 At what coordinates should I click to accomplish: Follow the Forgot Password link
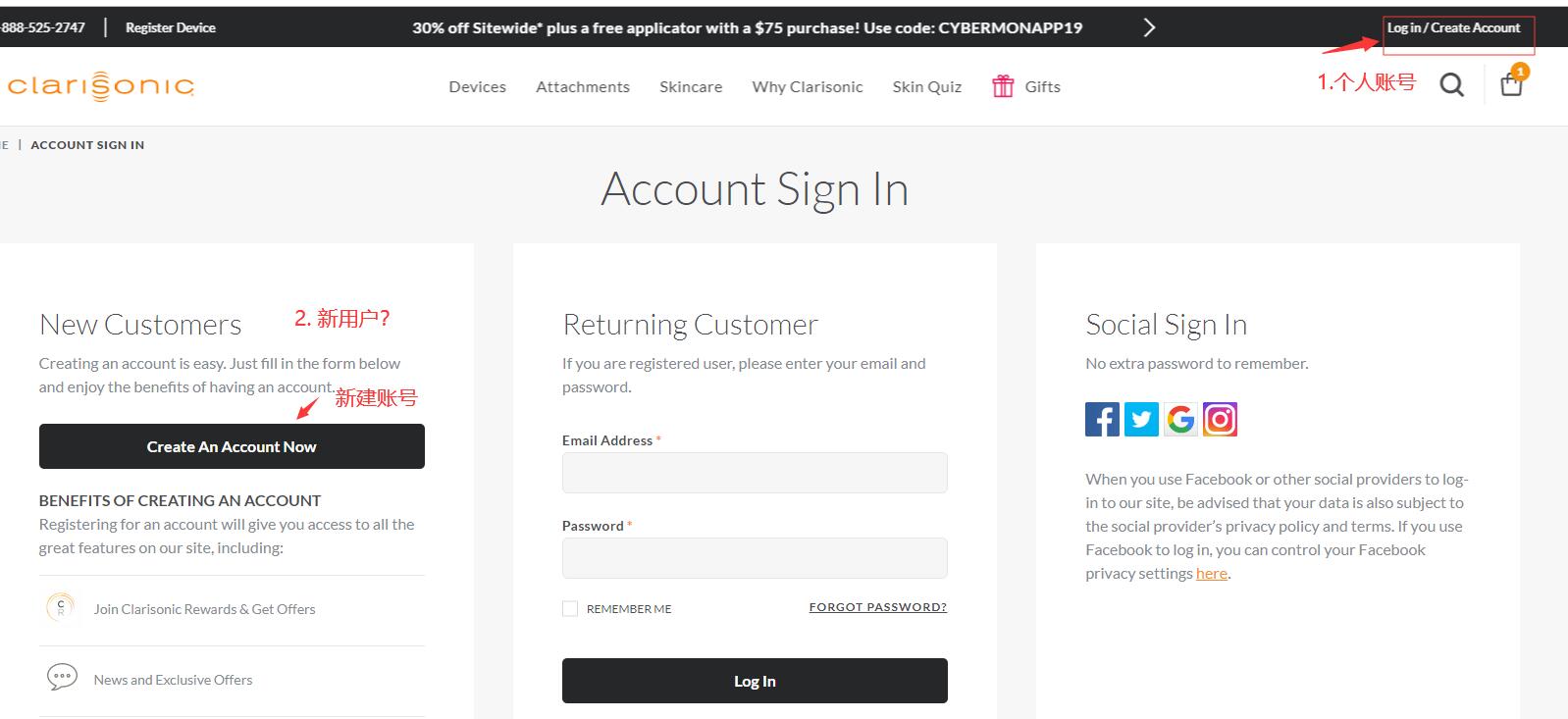(877, 607)
